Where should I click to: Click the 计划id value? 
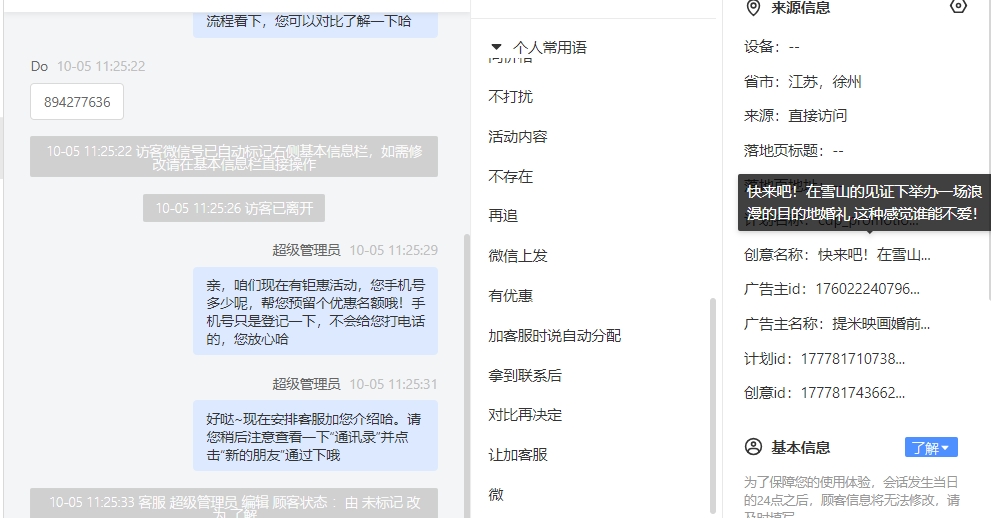point(853,359)
